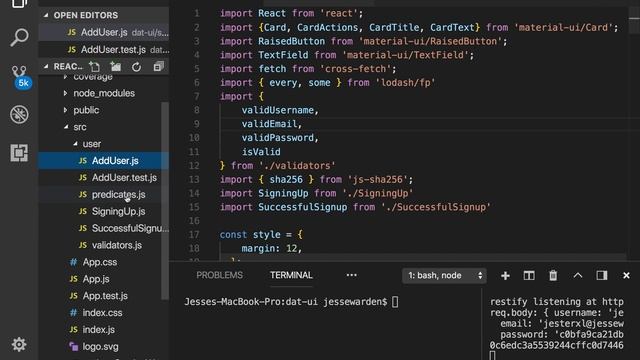
Task: Open AddUser.test.js in the user folder
Action: point(104,178)
